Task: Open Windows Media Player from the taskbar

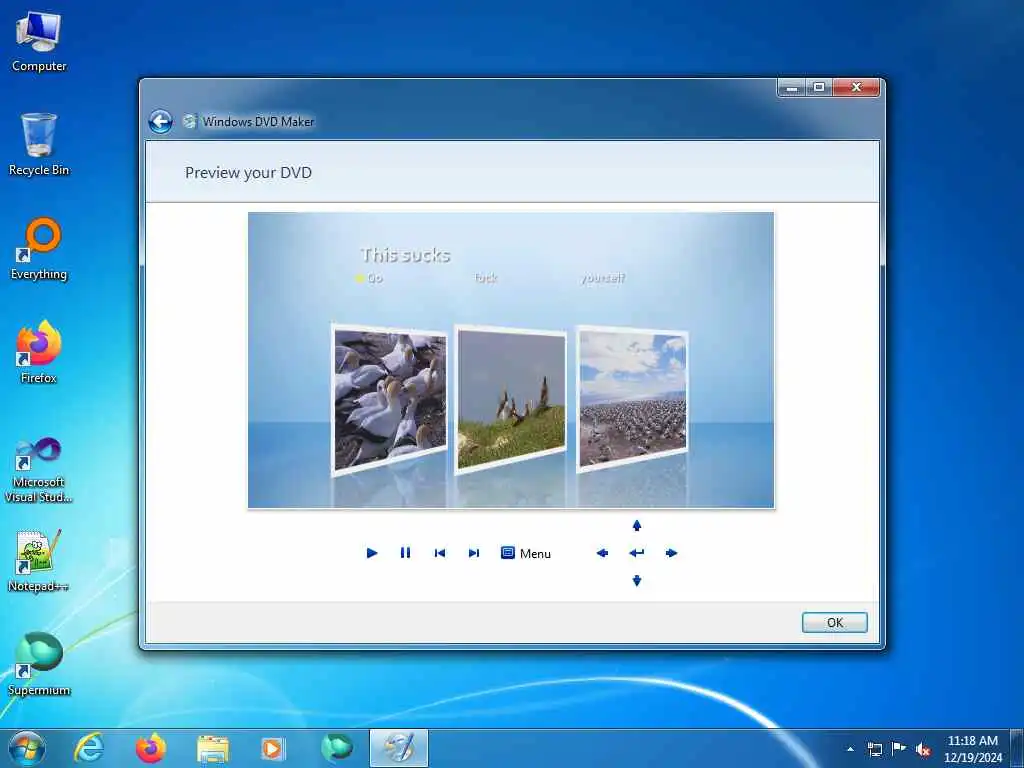Action: pos(272,748)
